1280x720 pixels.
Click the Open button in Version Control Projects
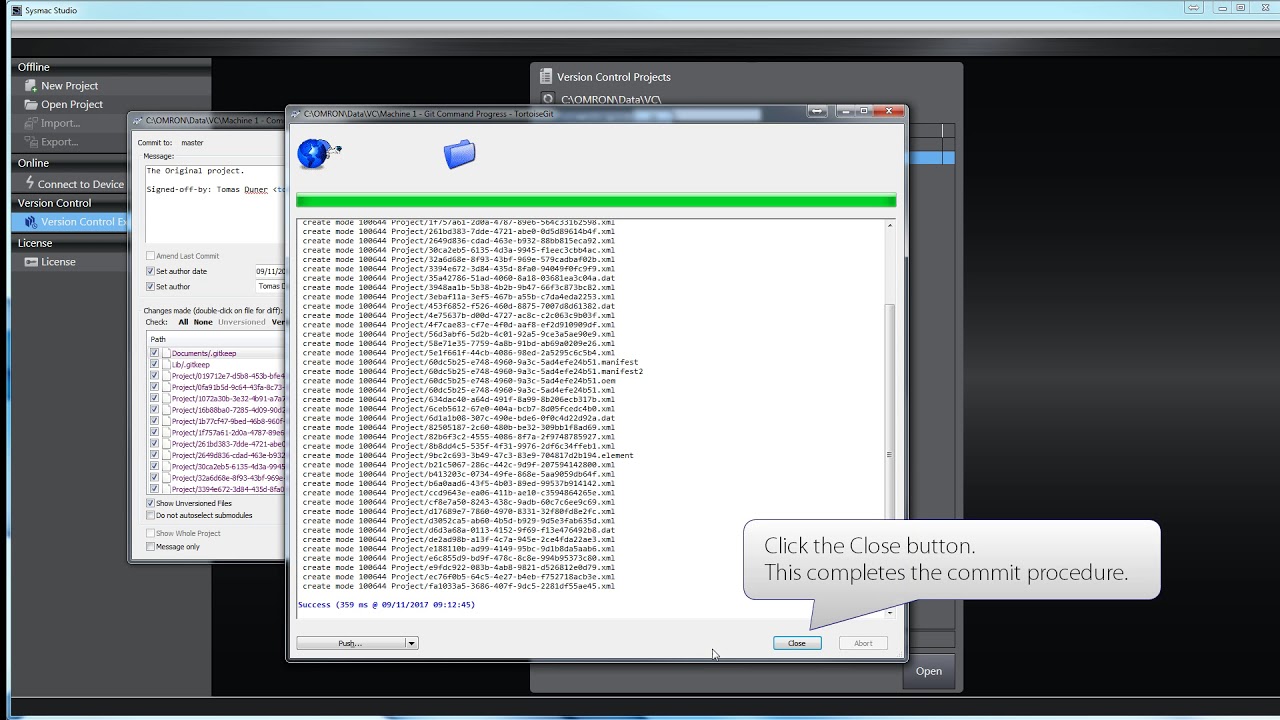[929, 671]
